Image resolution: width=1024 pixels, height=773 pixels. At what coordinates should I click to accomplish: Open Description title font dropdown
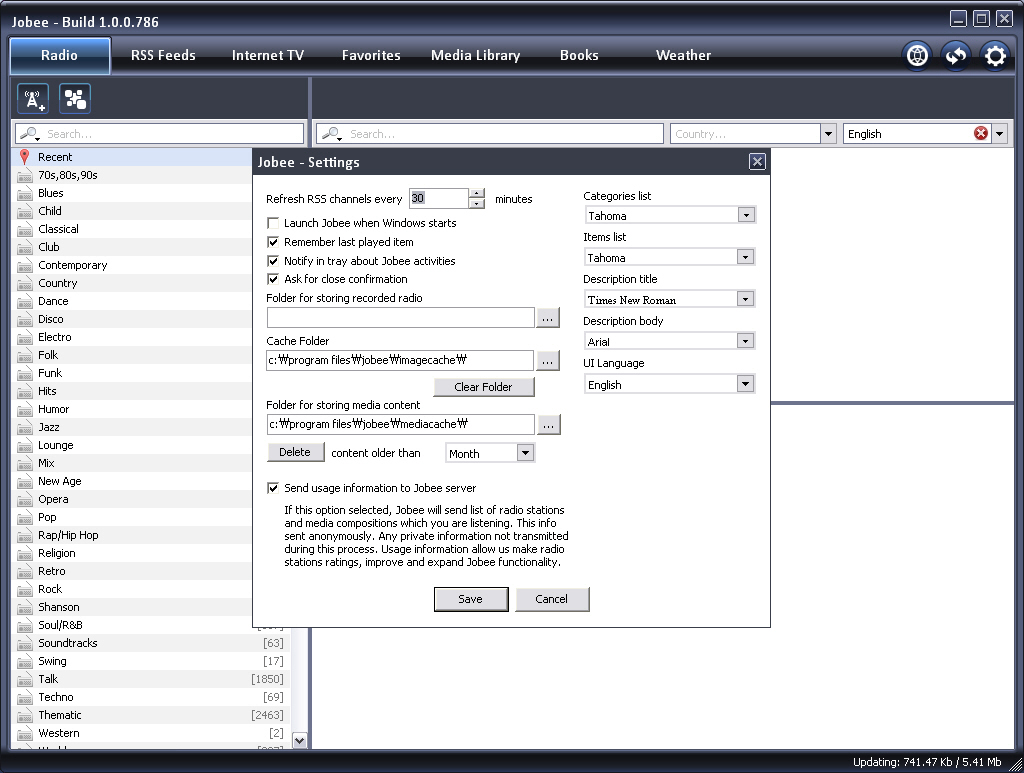745,299
